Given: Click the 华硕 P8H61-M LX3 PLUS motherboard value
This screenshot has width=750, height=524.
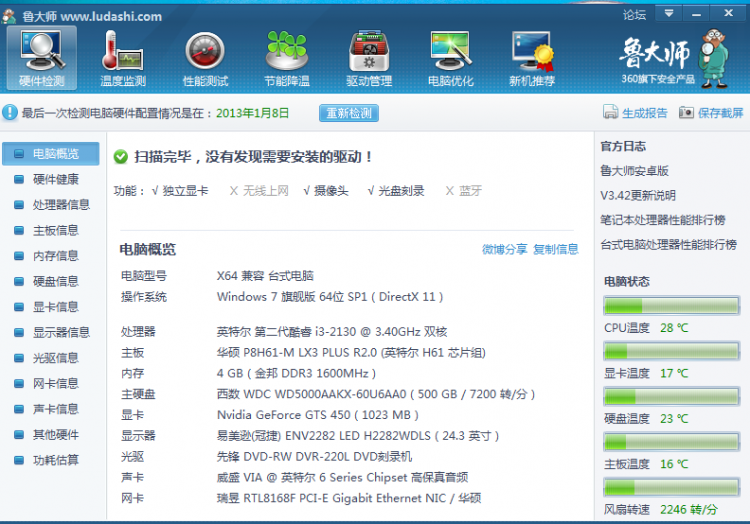Looking at the screenshot, I should pyautogui.click(x=351, y=352).
